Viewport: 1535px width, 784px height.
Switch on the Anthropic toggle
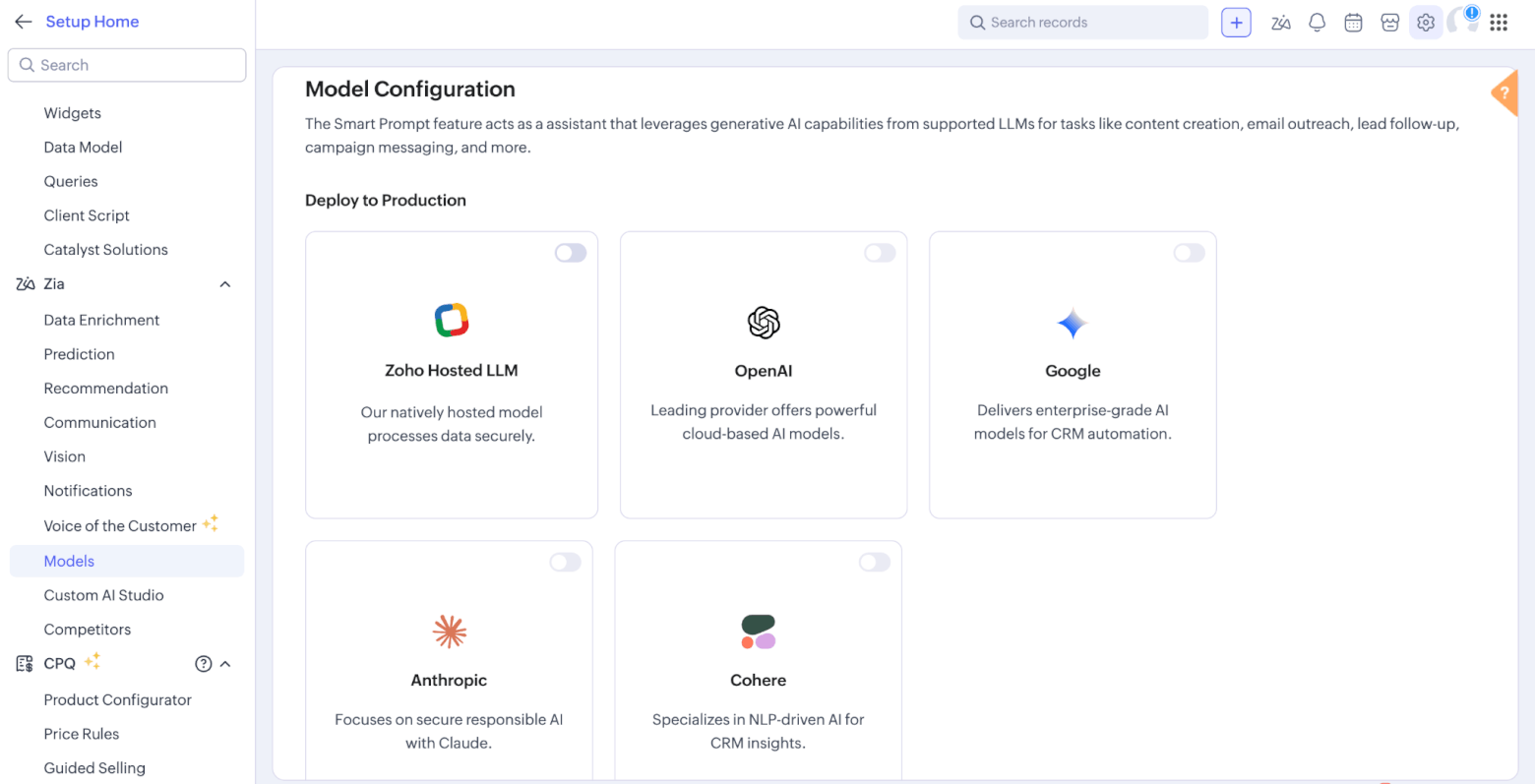point(566,562)
